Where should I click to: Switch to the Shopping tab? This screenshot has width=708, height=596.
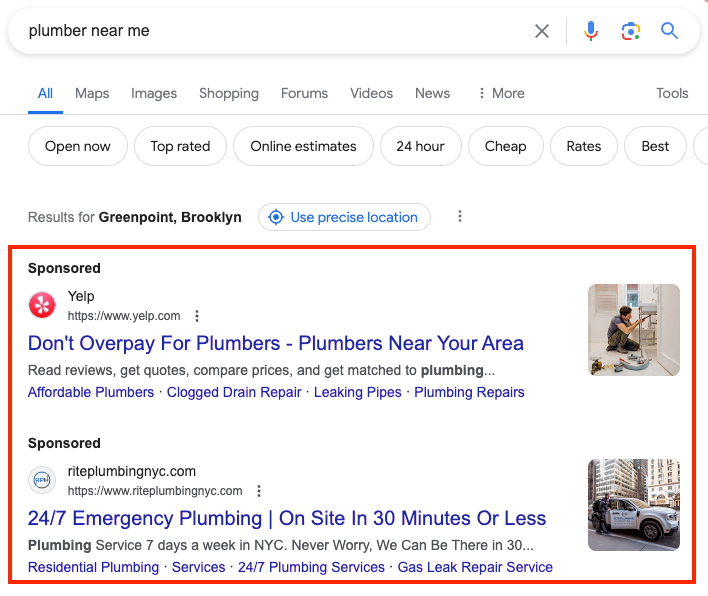point(229,93)
